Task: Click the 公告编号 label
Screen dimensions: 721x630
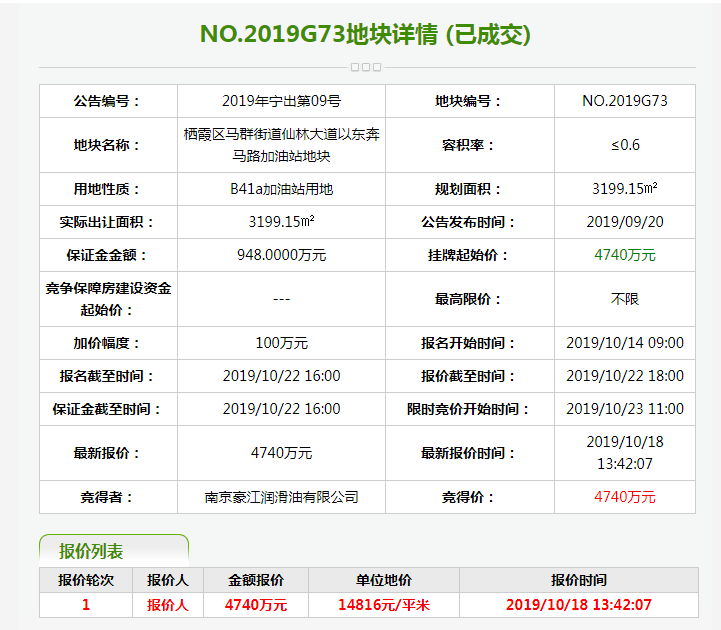Action: [x=107, y=101]
